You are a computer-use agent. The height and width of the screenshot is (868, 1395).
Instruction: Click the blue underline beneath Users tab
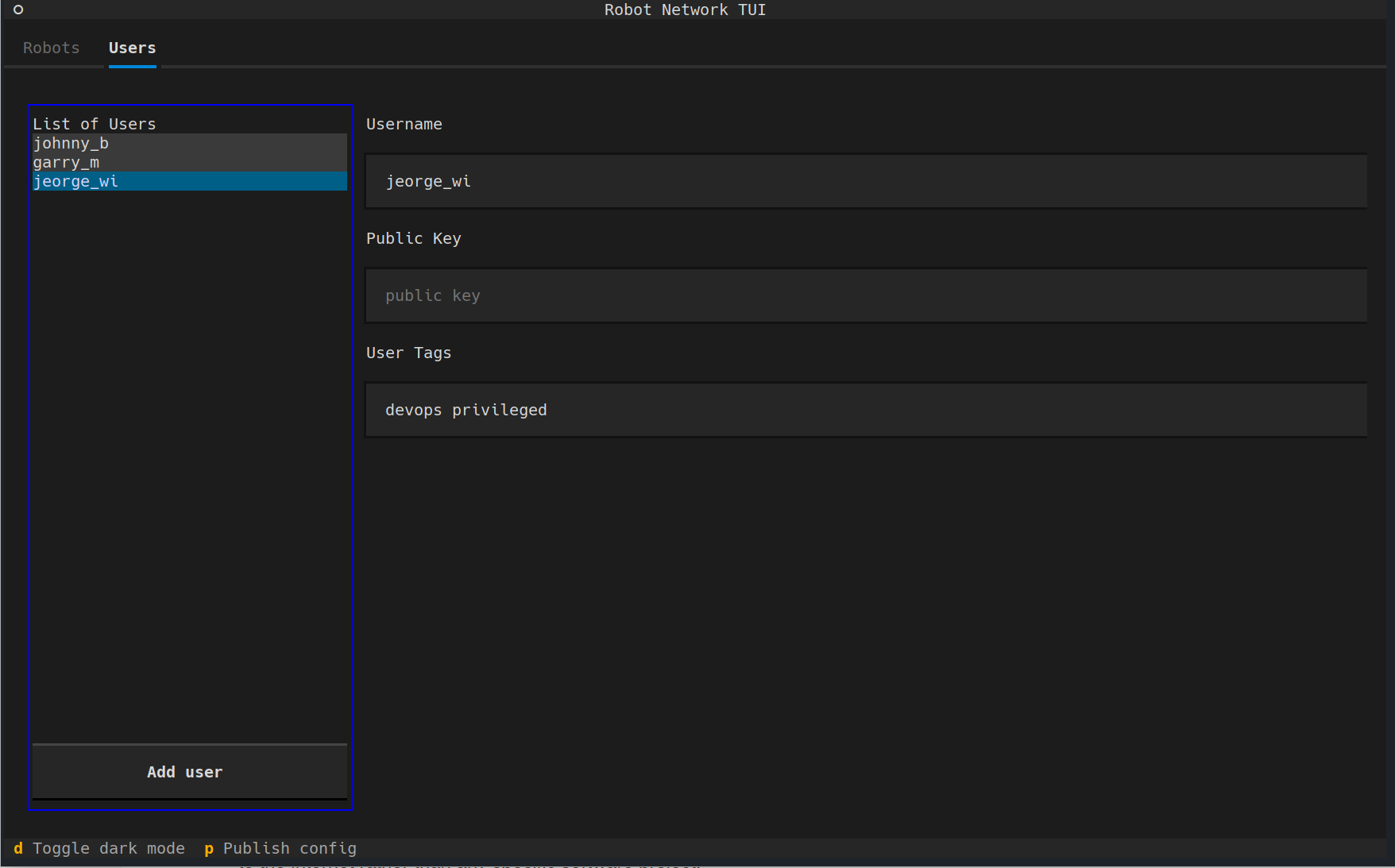[132, 67]
